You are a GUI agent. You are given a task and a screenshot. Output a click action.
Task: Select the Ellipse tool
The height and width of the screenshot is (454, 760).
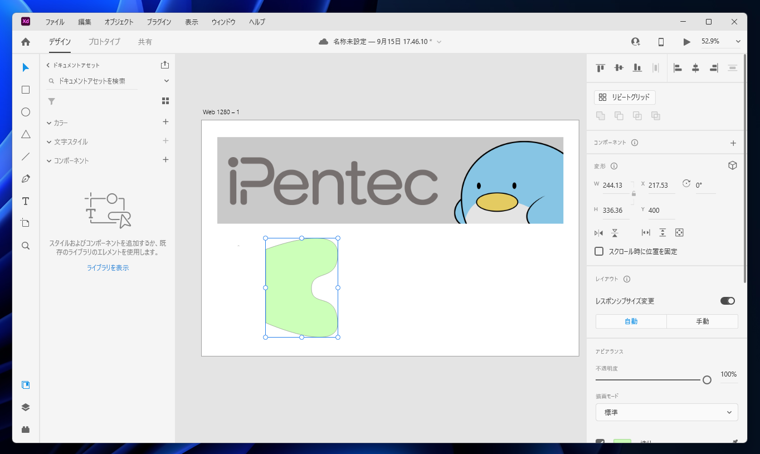click(x=26, y=112)
